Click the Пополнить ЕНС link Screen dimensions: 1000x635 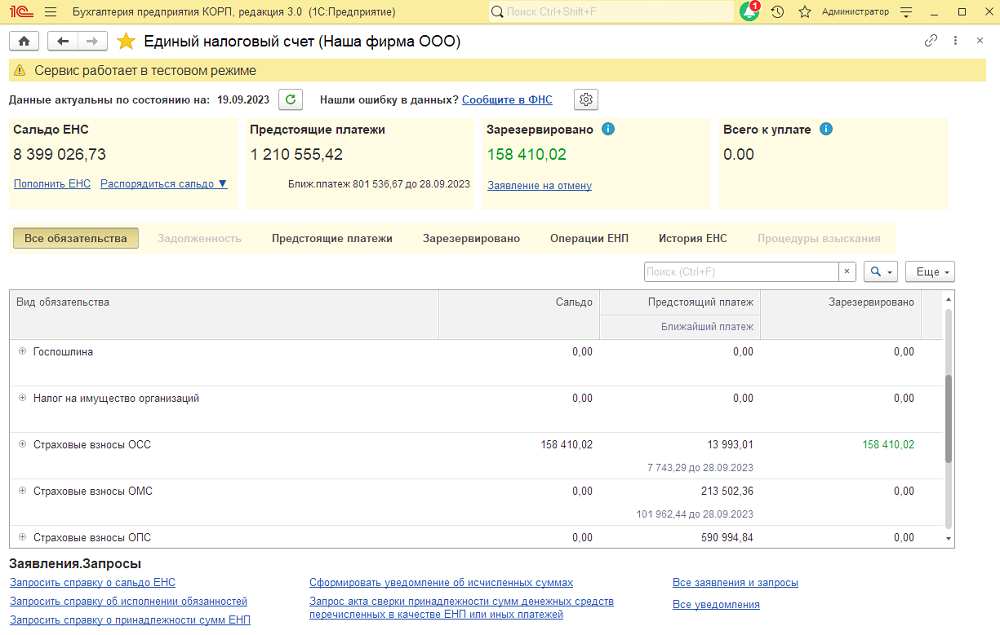pos(52,184)
